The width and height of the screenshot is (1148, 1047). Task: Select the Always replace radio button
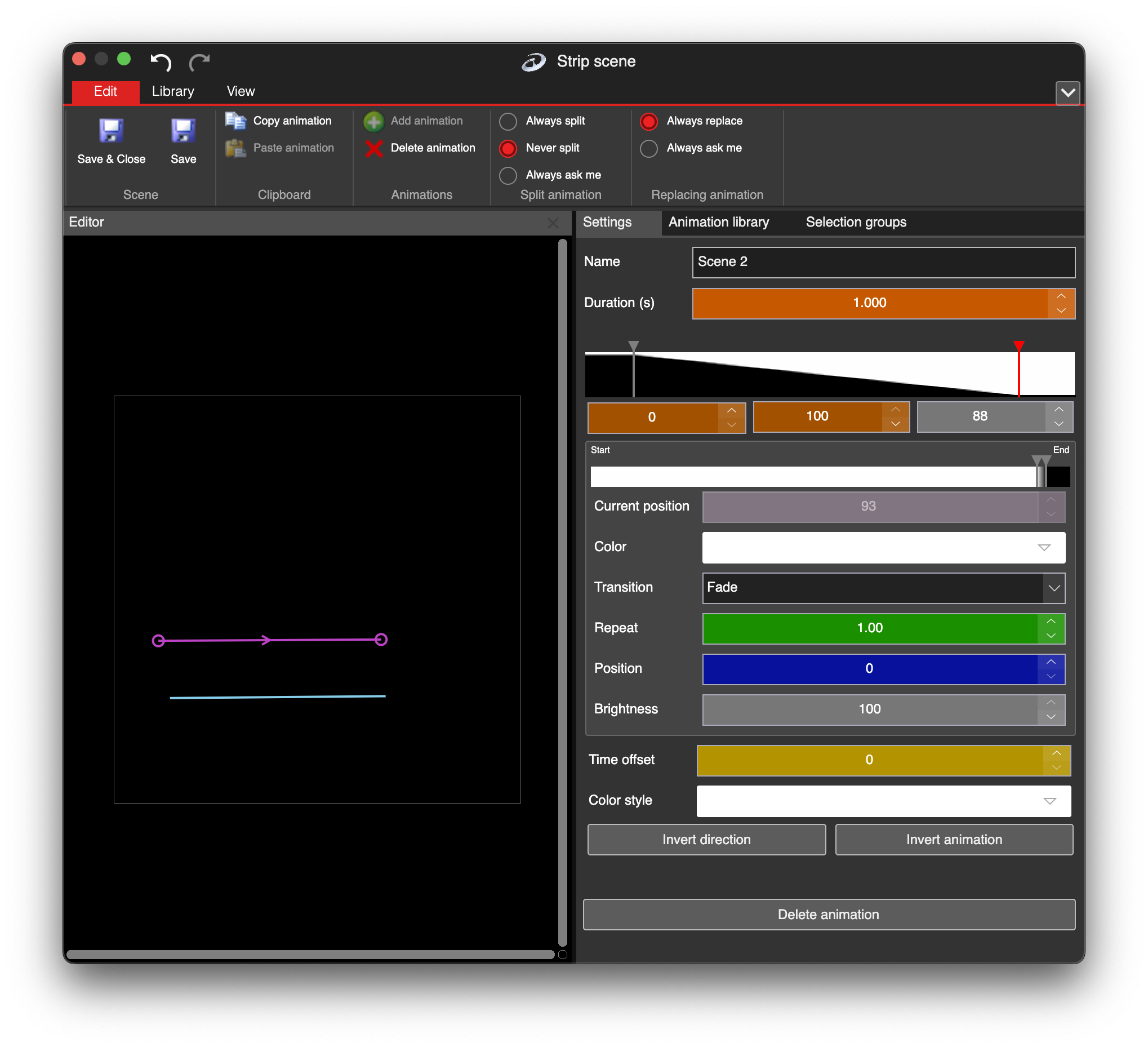tap(648, 121)
